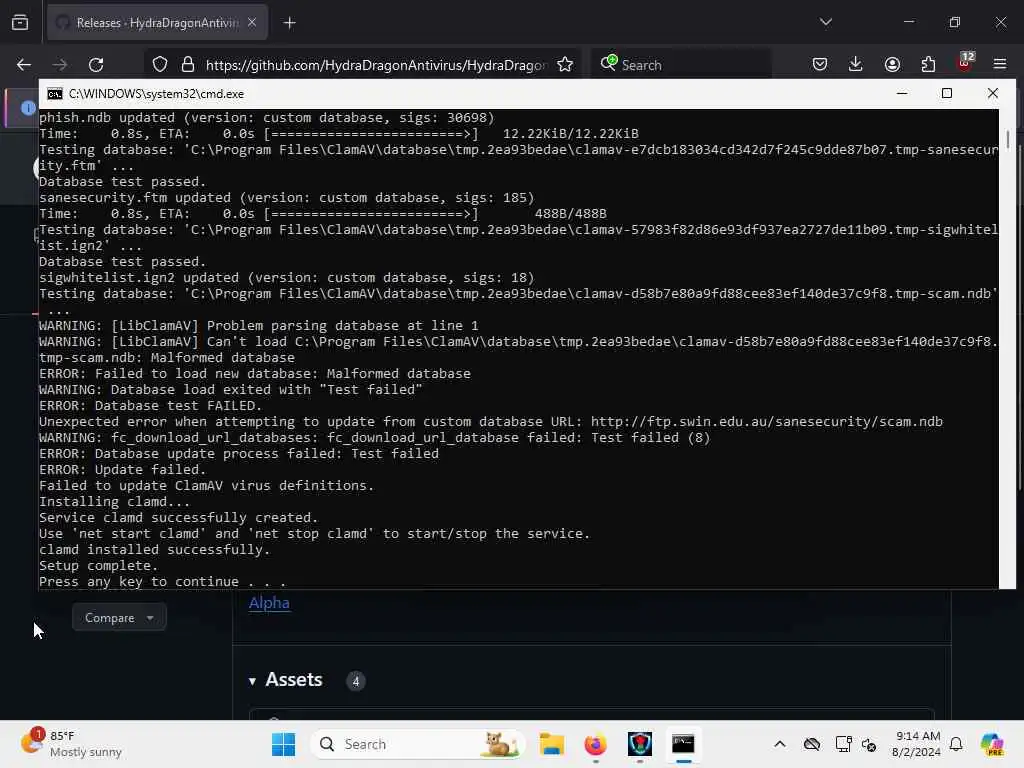Open the cmd.exe window system menu icon
This screenshot has height=768, width=1024.
55,94
